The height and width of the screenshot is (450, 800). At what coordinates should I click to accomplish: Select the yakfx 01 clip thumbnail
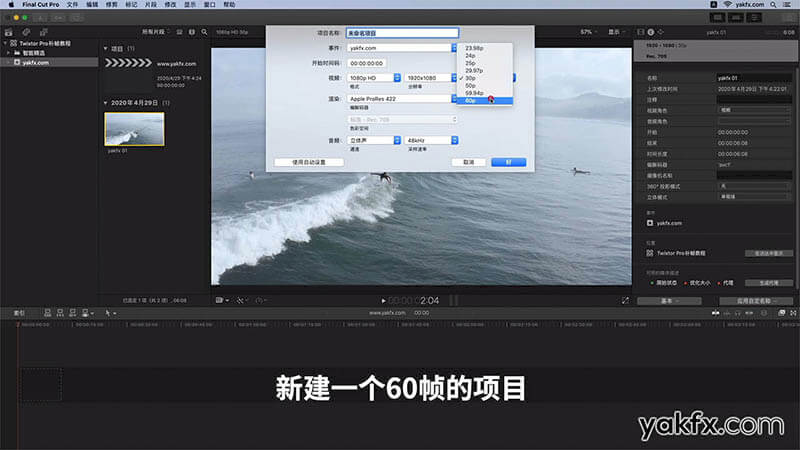click(x=134, y=129)
